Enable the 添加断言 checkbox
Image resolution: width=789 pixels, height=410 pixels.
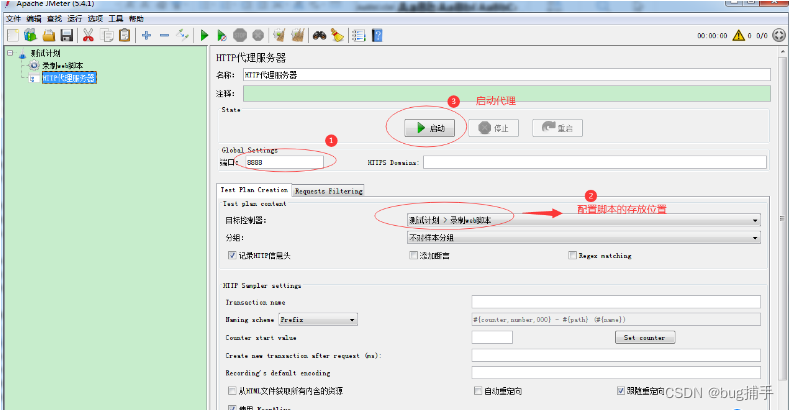tap(414, 256)
